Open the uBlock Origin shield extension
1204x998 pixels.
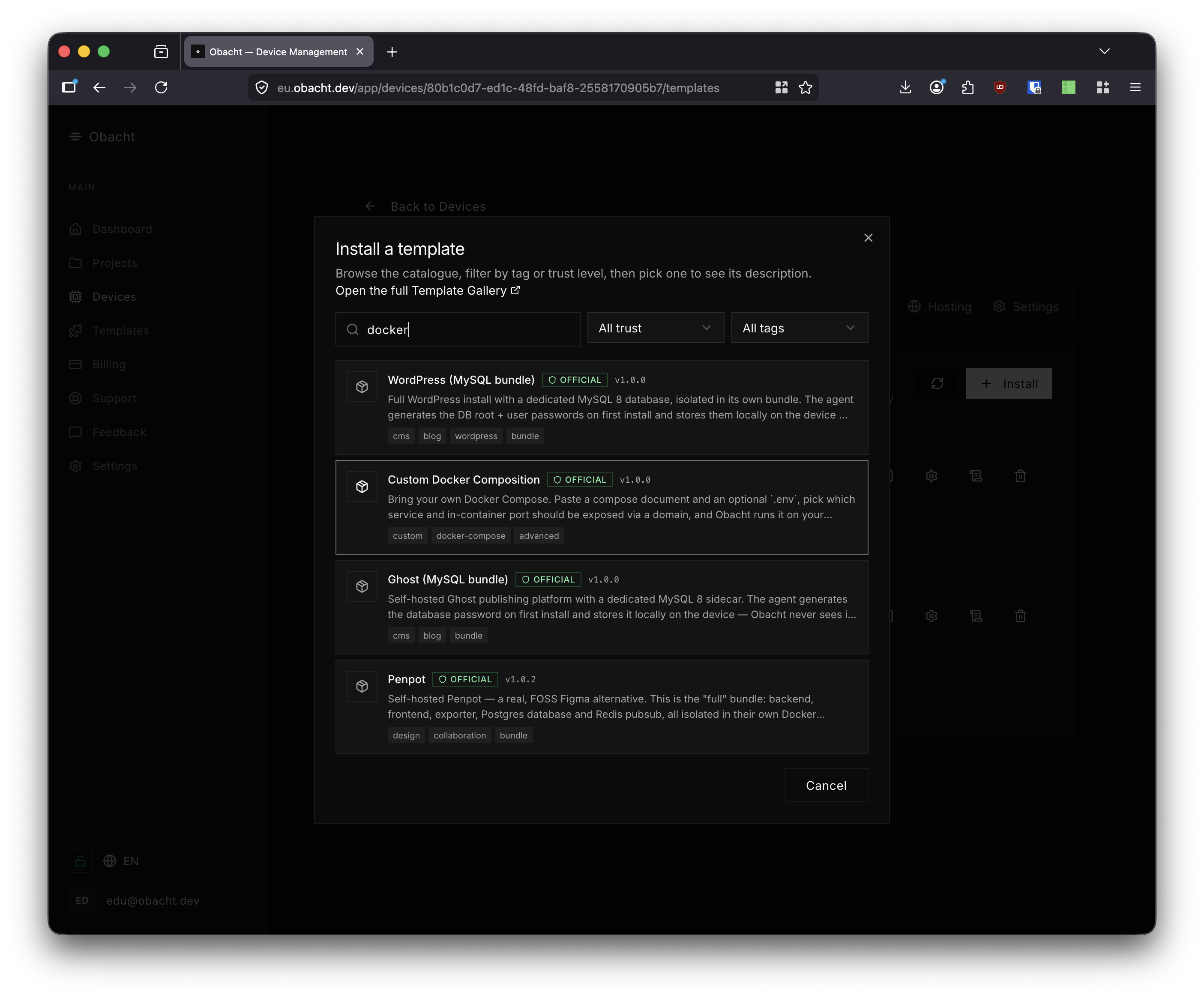(1000, 87)
